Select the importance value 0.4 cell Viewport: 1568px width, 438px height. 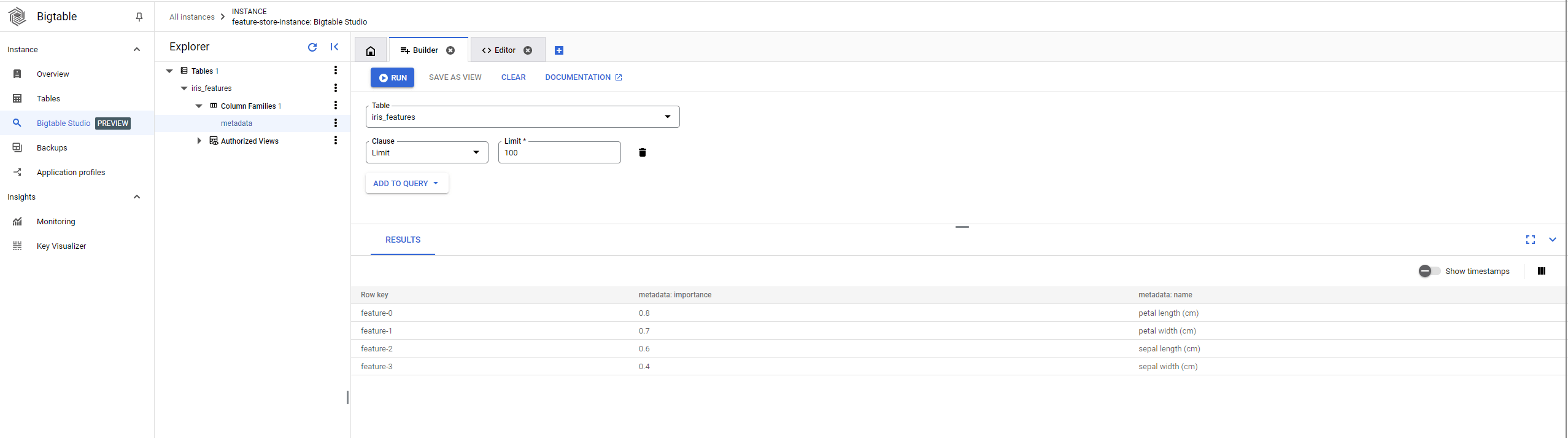click(644, 366)
